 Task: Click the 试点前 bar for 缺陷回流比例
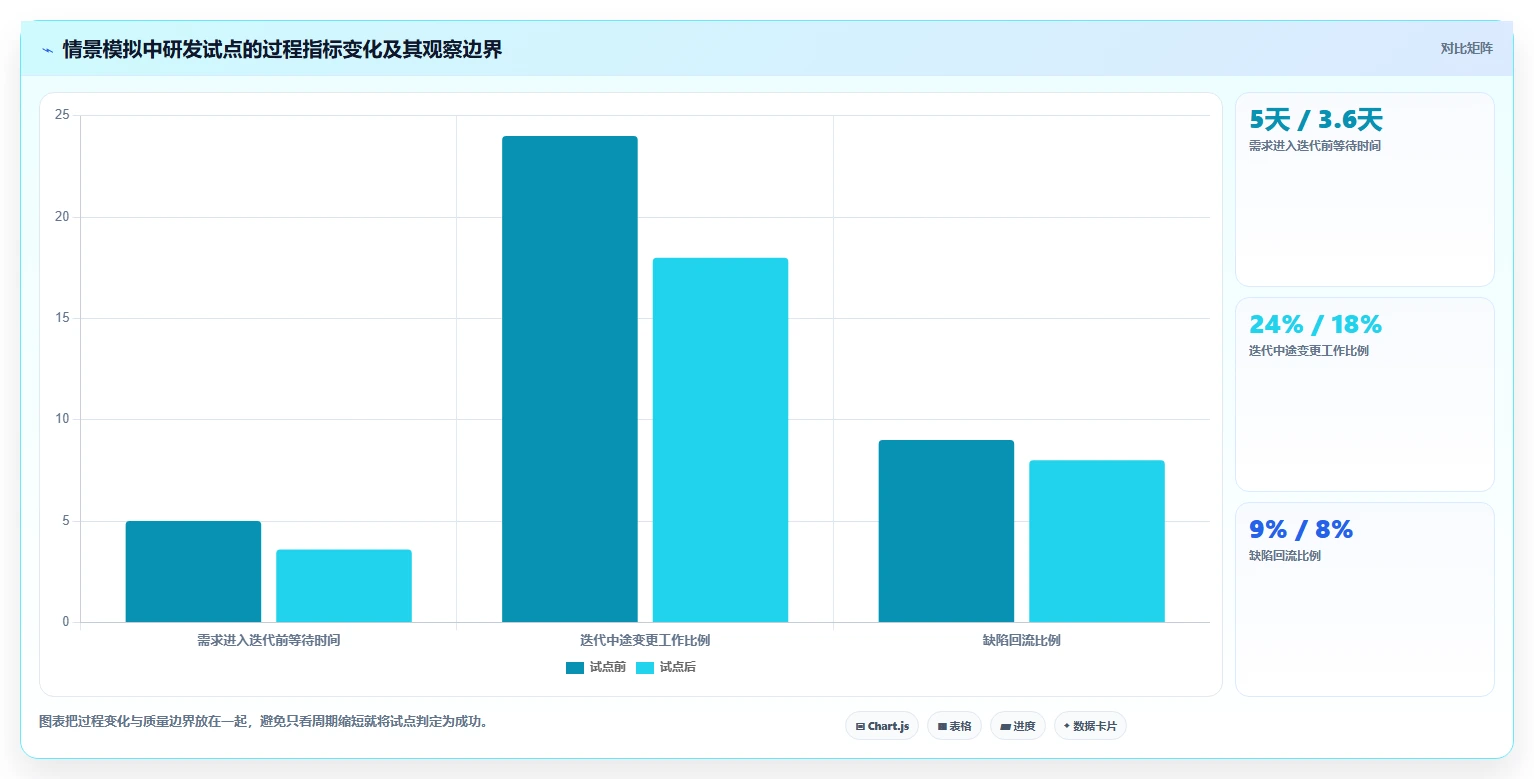click(x=946, y=531)
